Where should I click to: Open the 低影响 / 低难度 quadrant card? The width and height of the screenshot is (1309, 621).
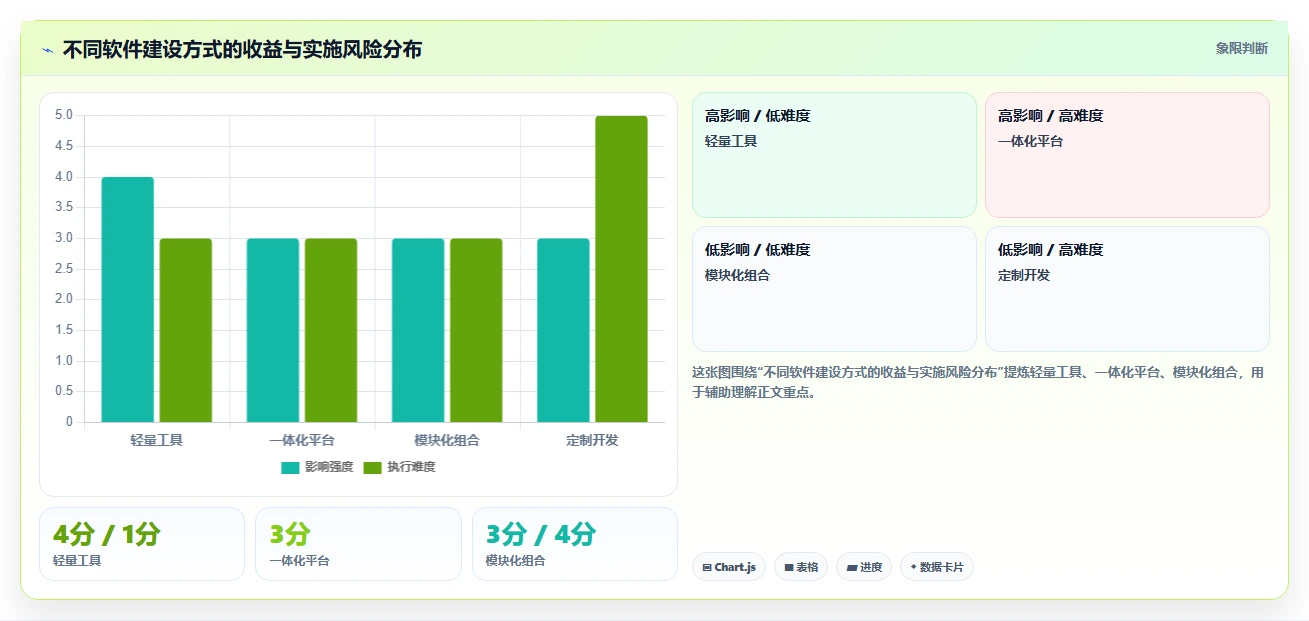point(834,289)
